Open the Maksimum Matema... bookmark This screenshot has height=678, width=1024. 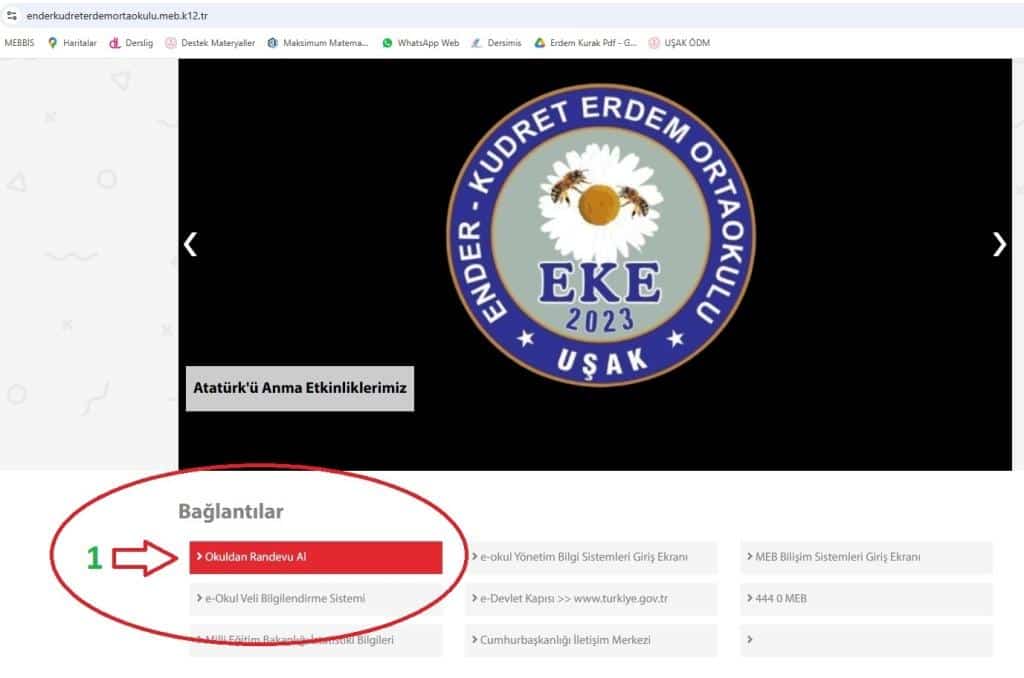point(317,42)
